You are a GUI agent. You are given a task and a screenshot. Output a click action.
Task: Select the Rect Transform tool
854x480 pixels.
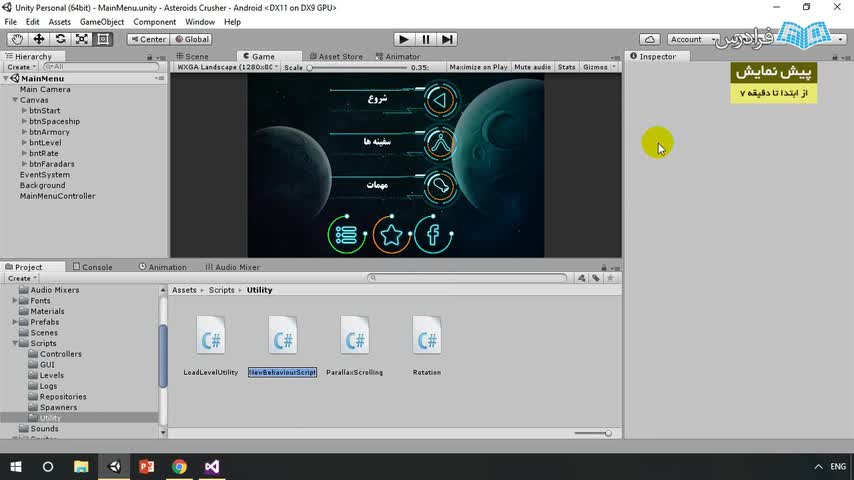102,39
